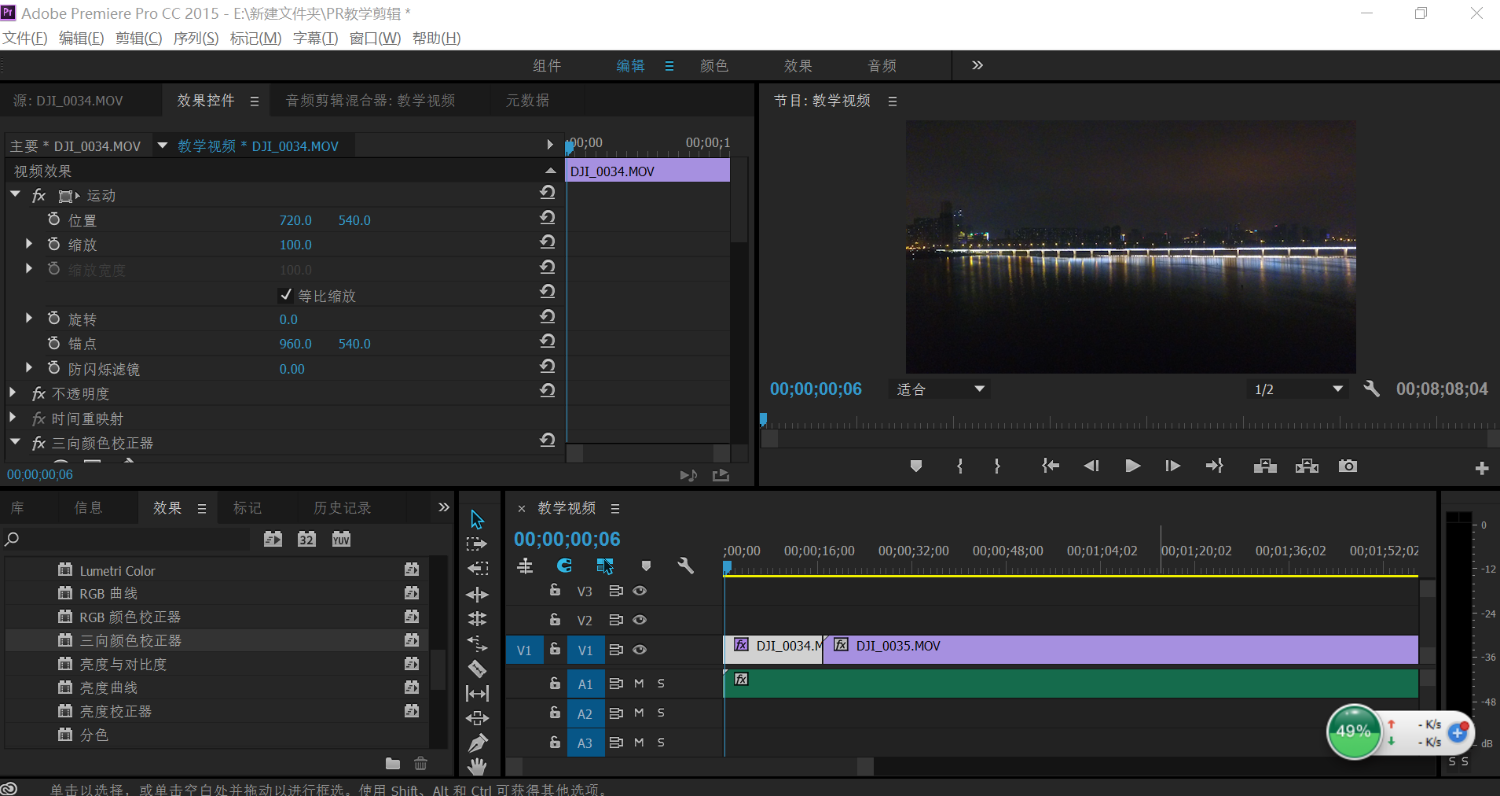Screen dimensions: 1500x796
Task: Select the Selection arrow tool
Action: [x=477, y=519]
